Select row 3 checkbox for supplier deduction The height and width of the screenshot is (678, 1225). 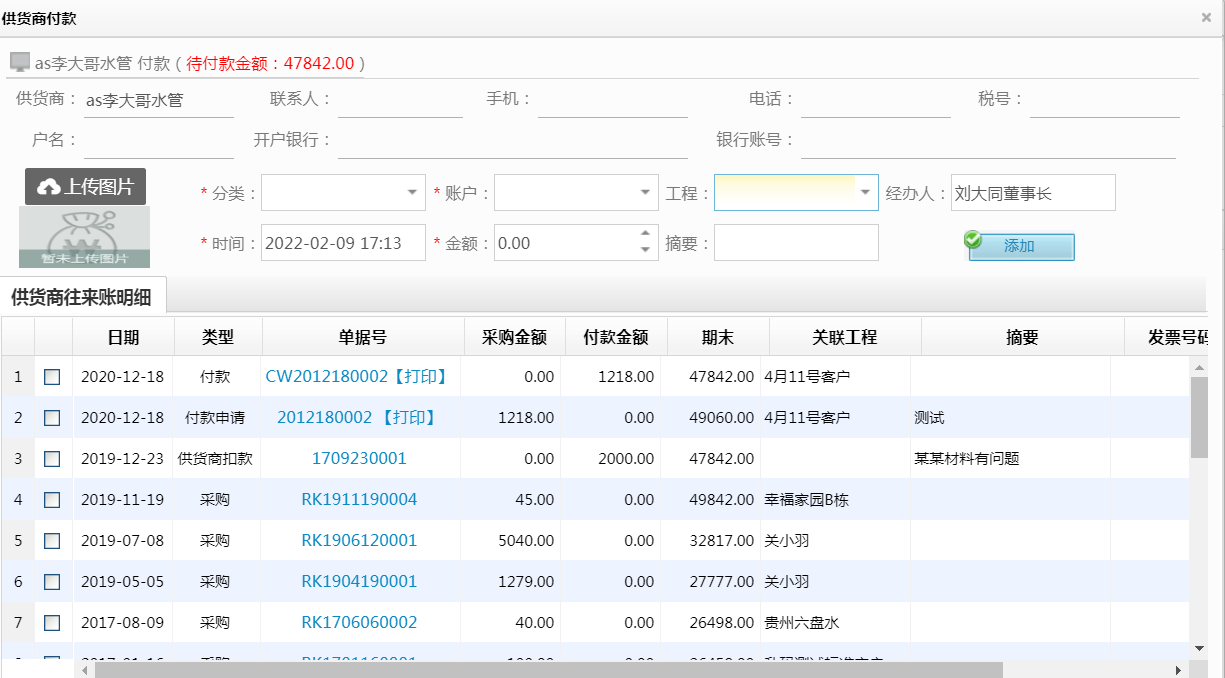click(52, 459)
